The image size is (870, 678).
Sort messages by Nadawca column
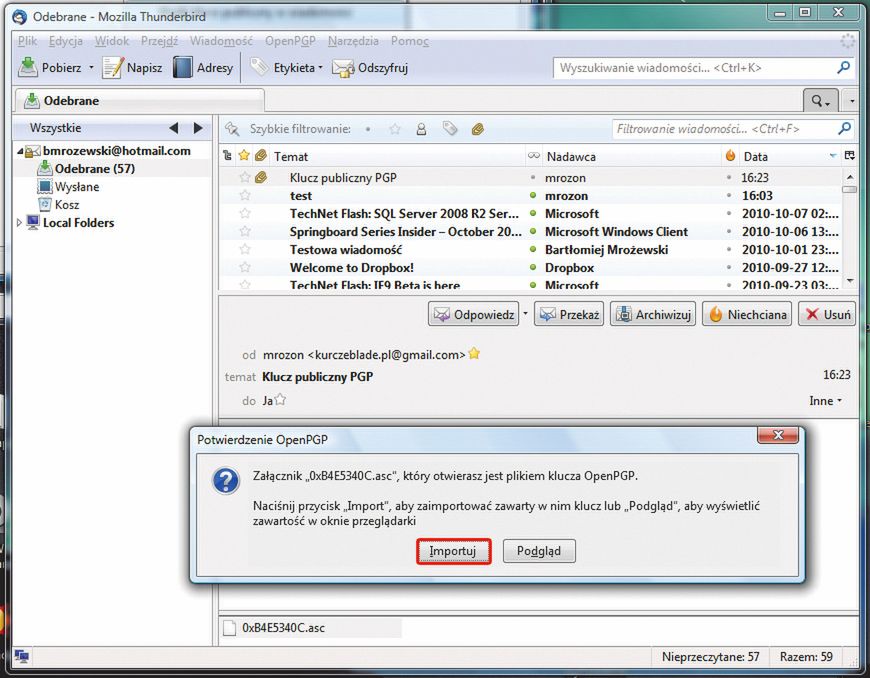tap(633, 156)
